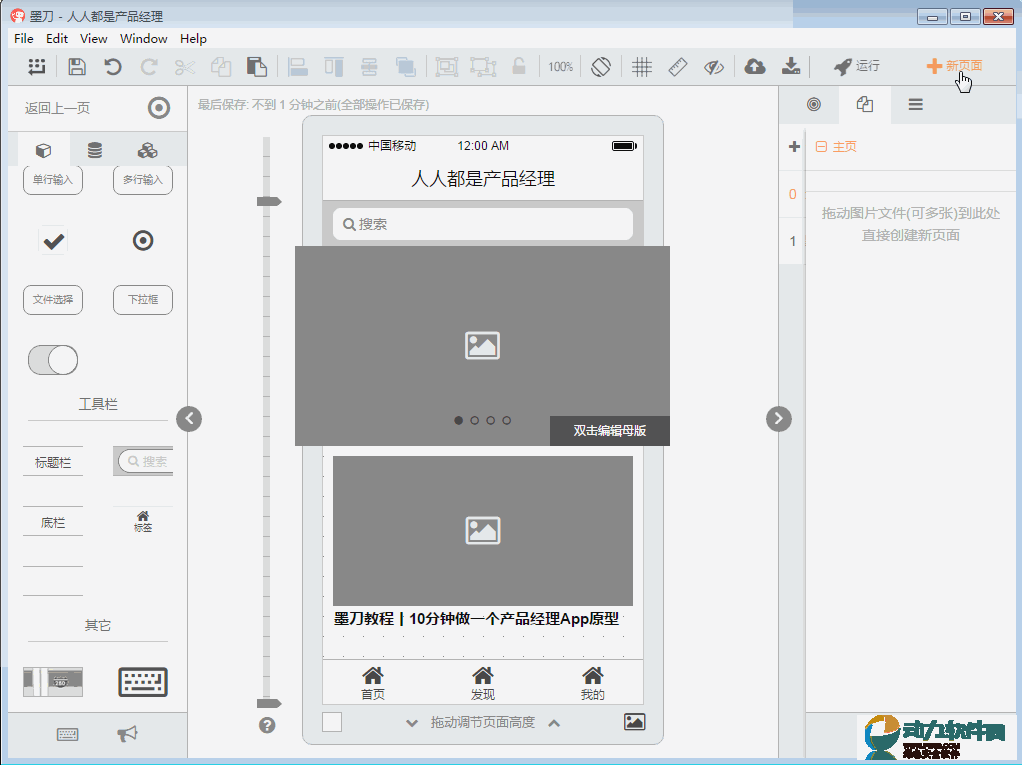This screenshot has width=1022, height=765.
Task: Select the 文件选择 component
Action: click(53, 300)
